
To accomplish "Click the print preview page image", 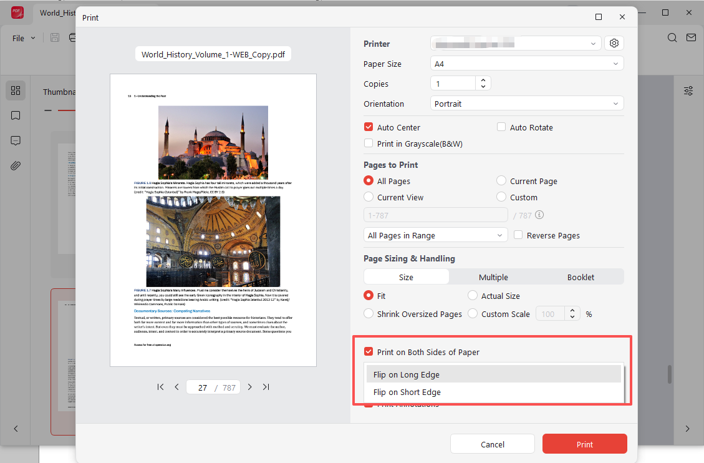I will [213, 220].
